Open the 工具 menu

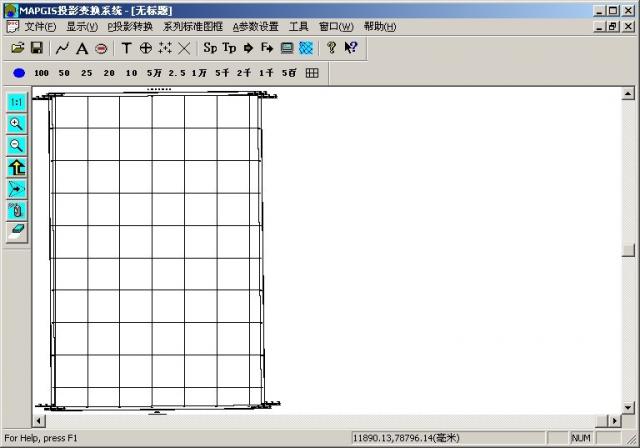point(298,27)
